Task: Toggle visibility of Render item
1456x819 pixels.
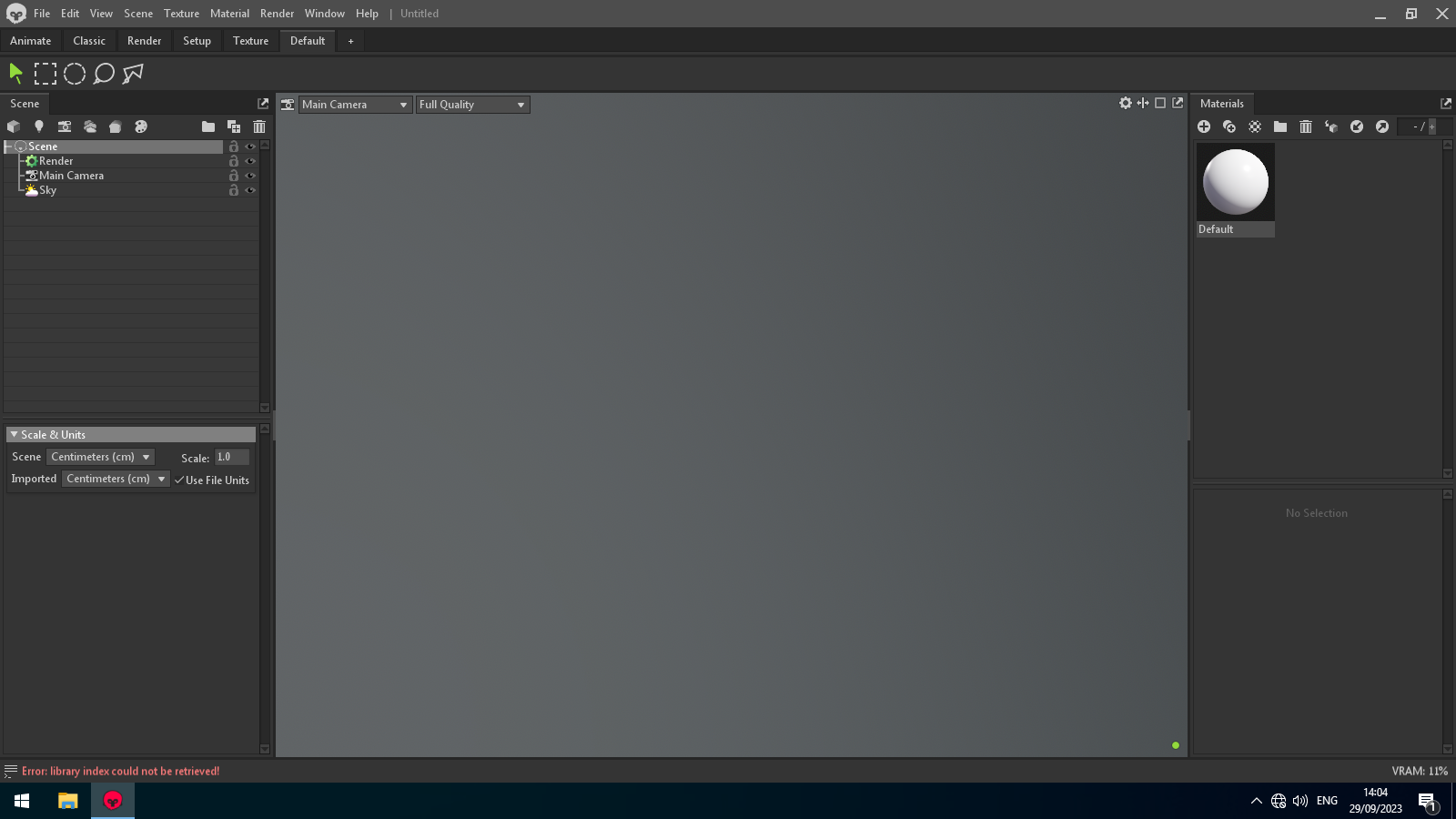Action: click(250, 161)
